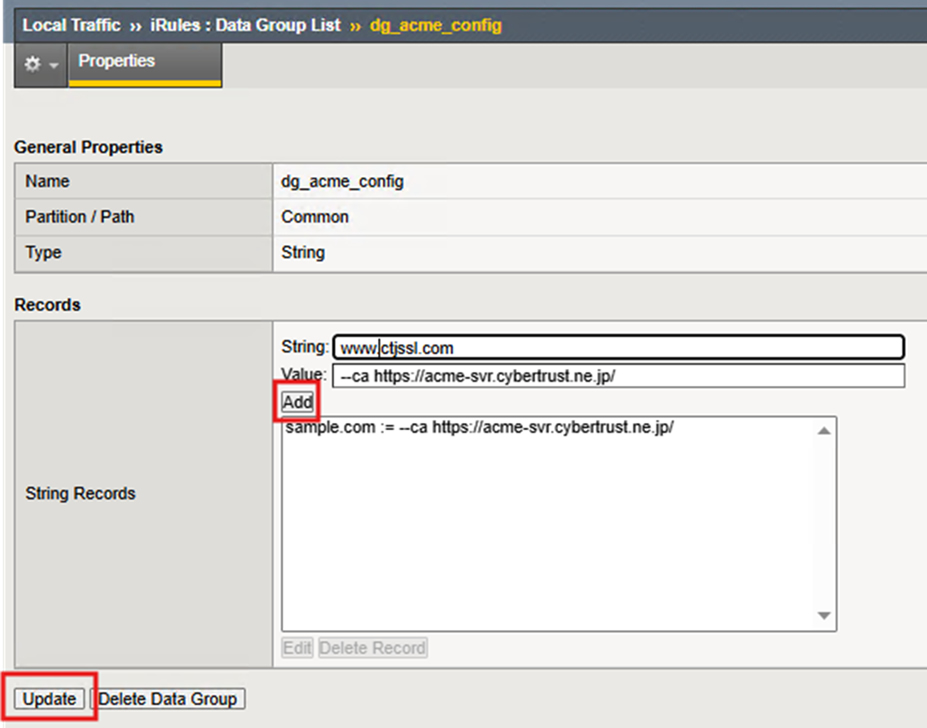Open the dropdown arrow beside the gear
This screenshot has width=927, height=728.
click(53, 64)
